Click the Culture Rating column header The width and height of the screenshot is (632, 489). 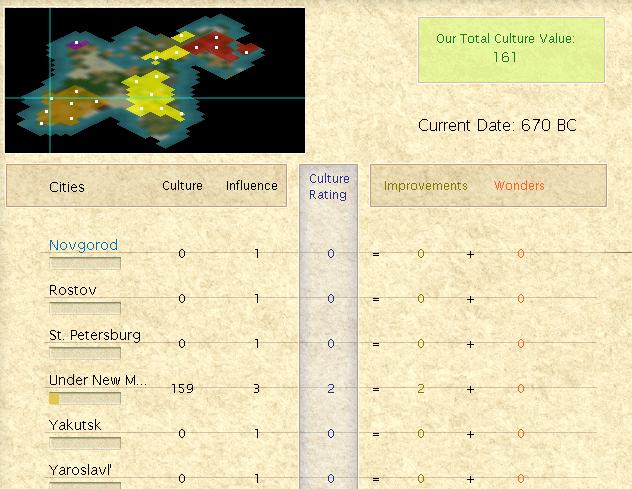(x=329, y=187)
